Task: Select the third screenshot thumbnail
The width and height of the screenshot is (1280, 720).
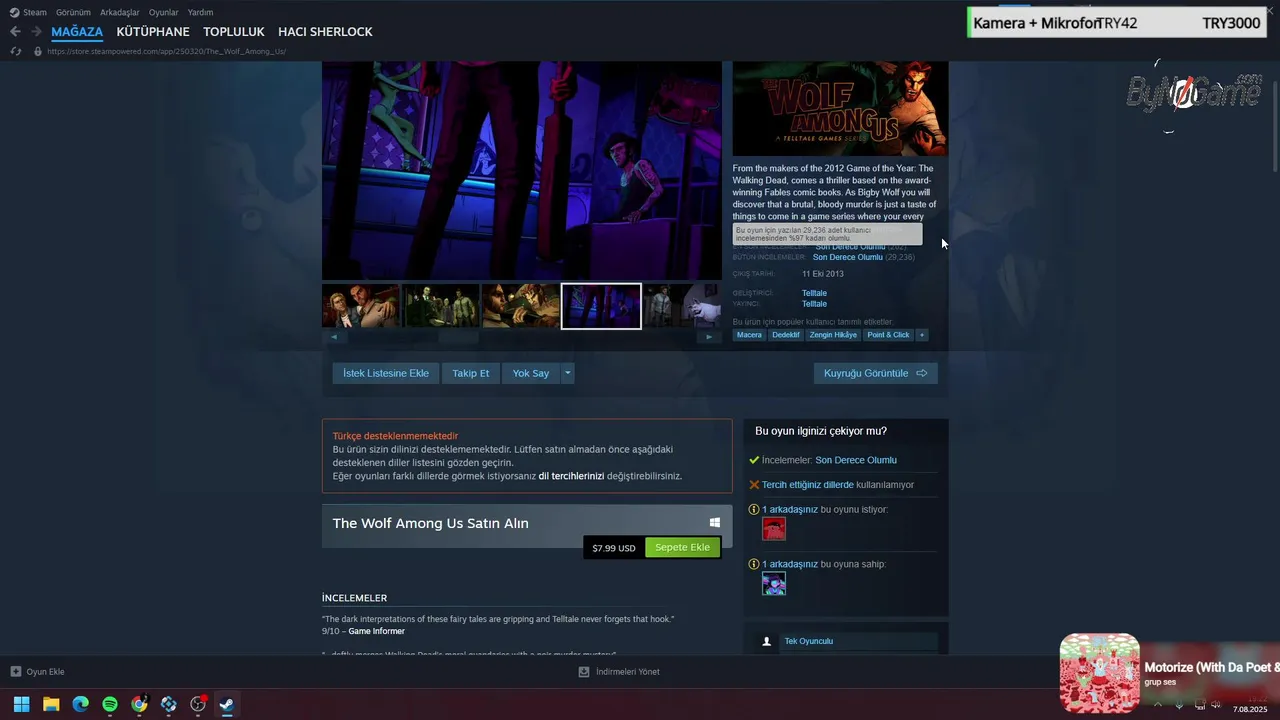Action: (521, 306)
